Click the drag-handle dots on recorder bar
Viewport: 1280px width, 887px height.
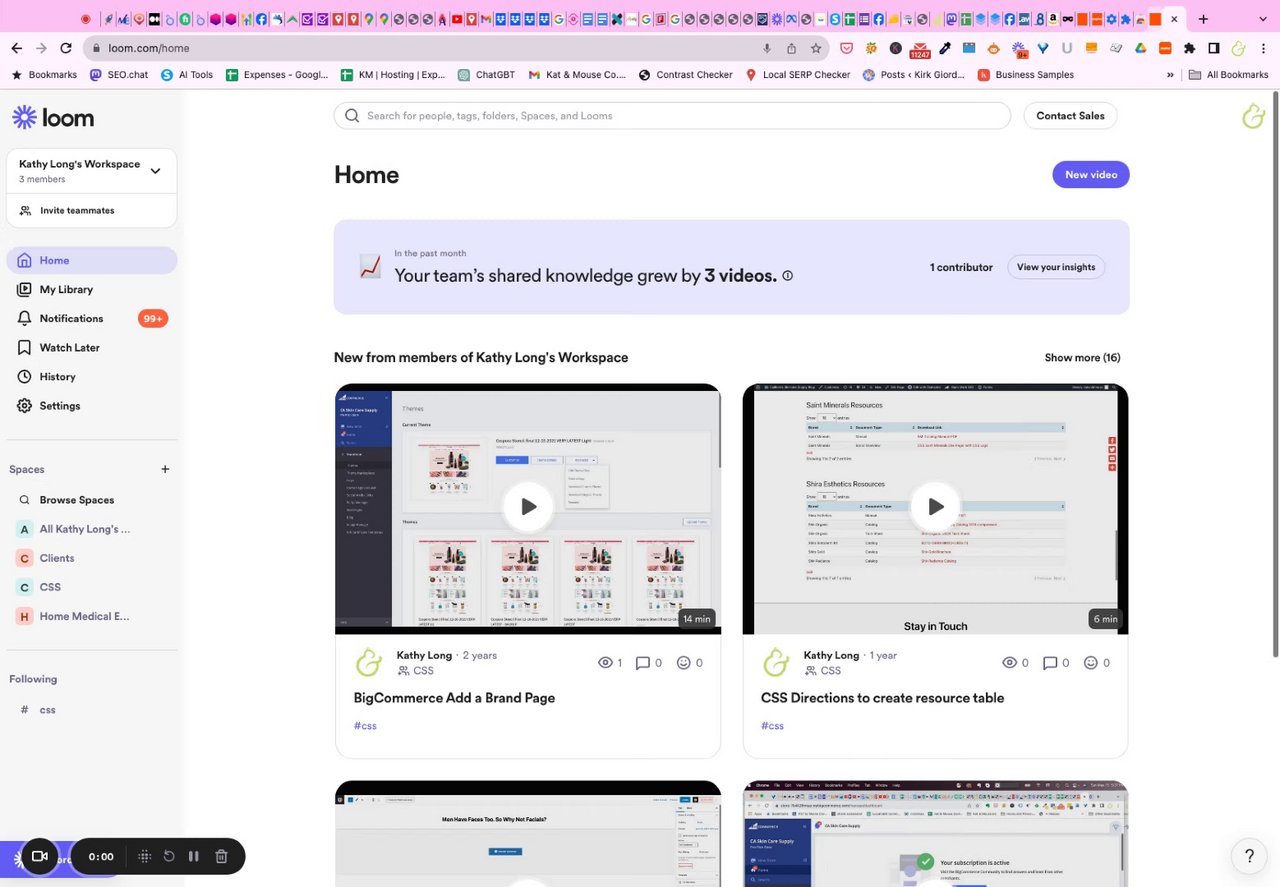(144, 856)
